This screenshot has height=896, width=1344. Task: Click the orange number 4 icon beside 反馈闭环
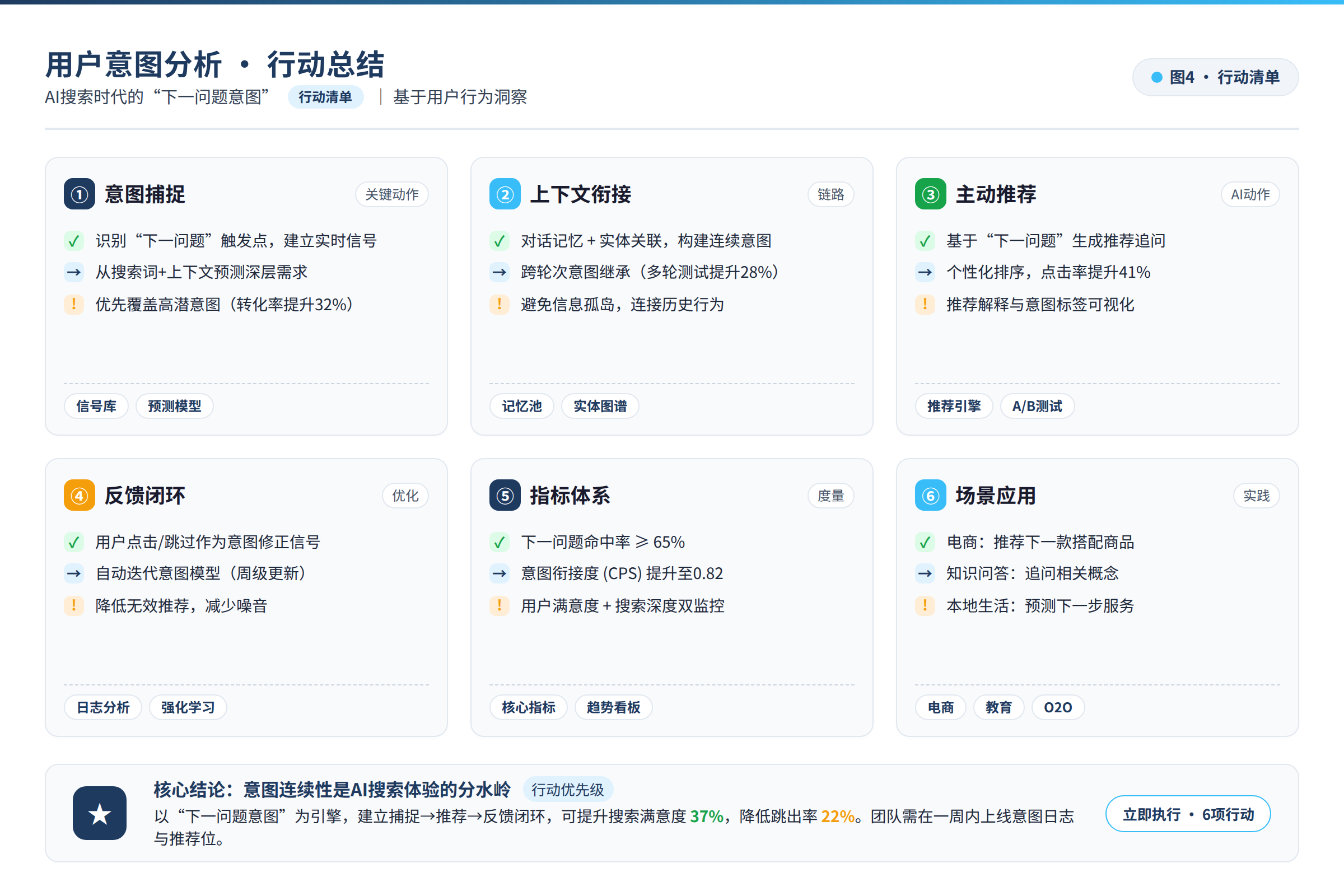click(x=80, y=496)
